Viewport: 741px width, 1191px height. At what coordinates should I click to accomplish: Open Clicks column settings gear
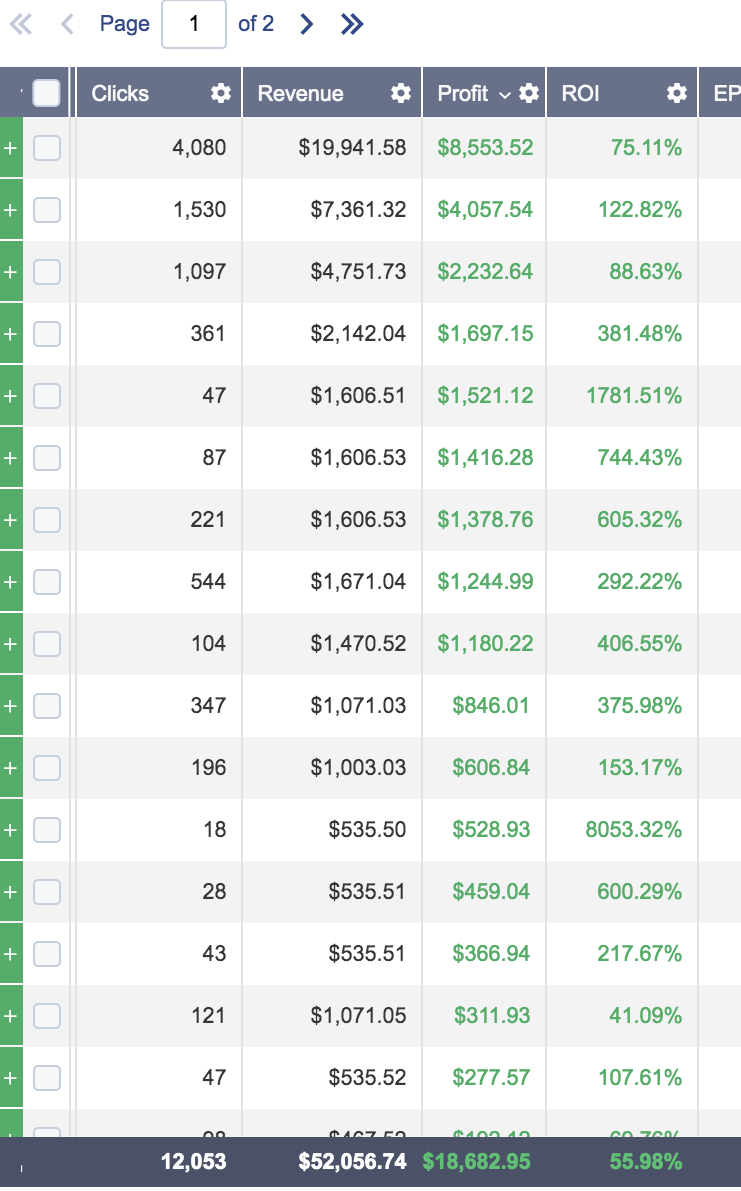(x=221, y=93)
